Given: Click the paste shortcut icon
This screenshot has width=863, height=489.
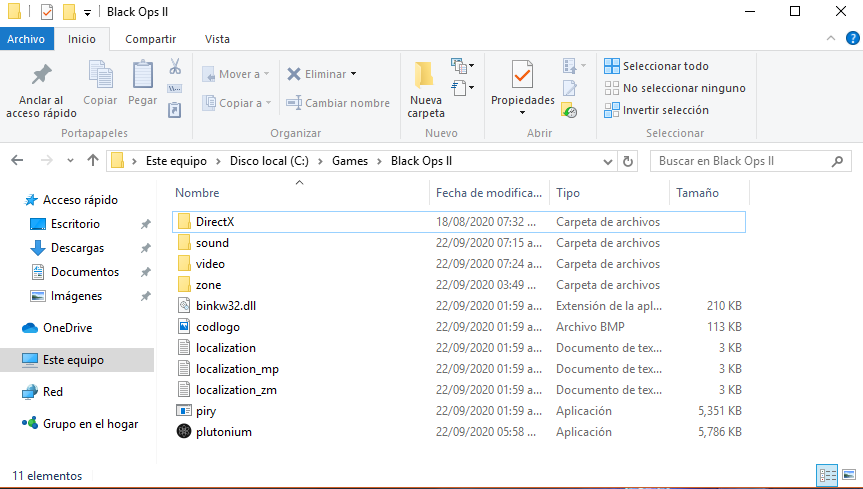Looking at the screenshot, I should pos(174,110).
